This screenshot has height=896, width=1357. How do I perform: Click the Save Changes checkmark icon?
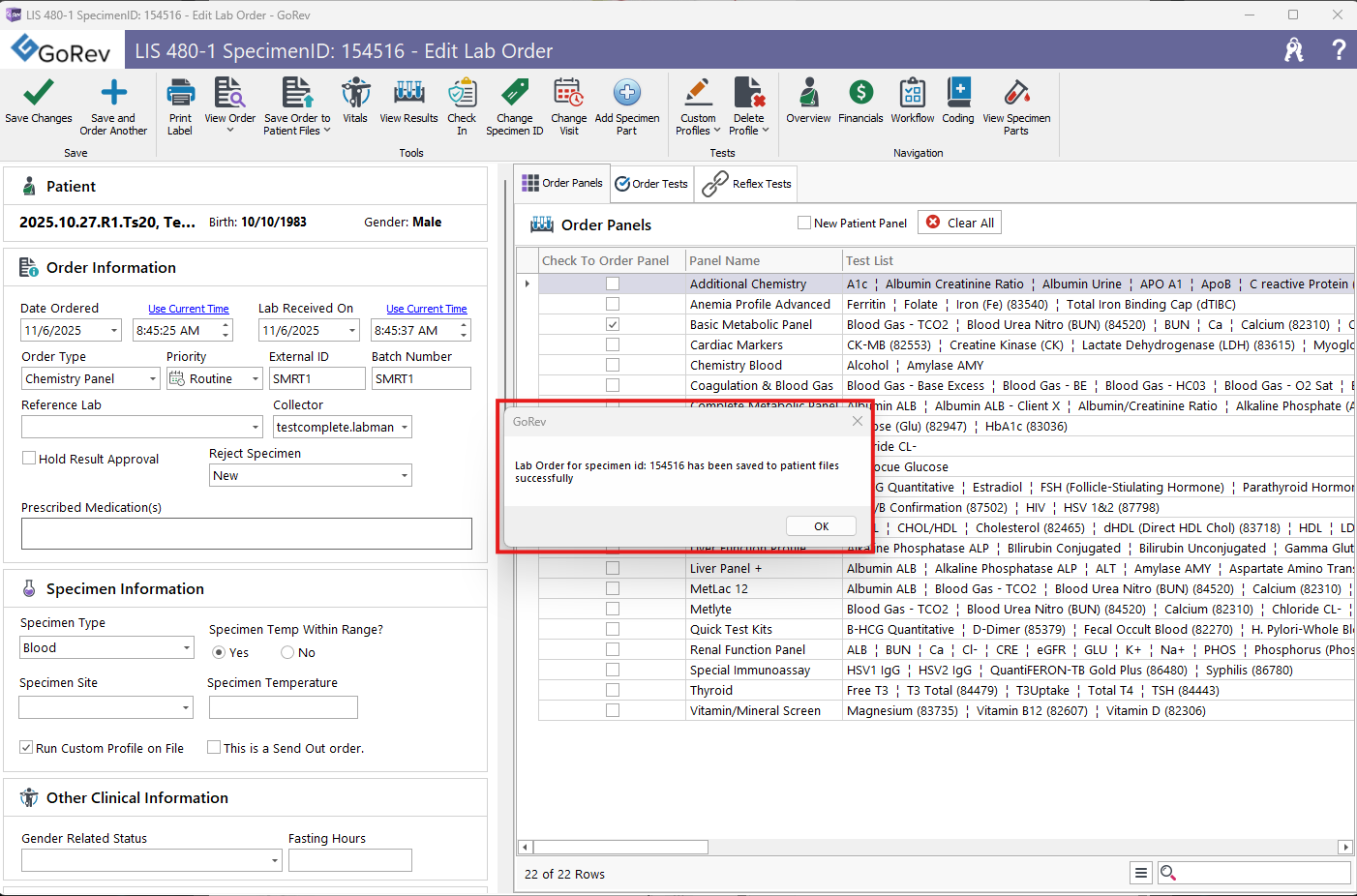pyautogui.click(x=38, y=94)
